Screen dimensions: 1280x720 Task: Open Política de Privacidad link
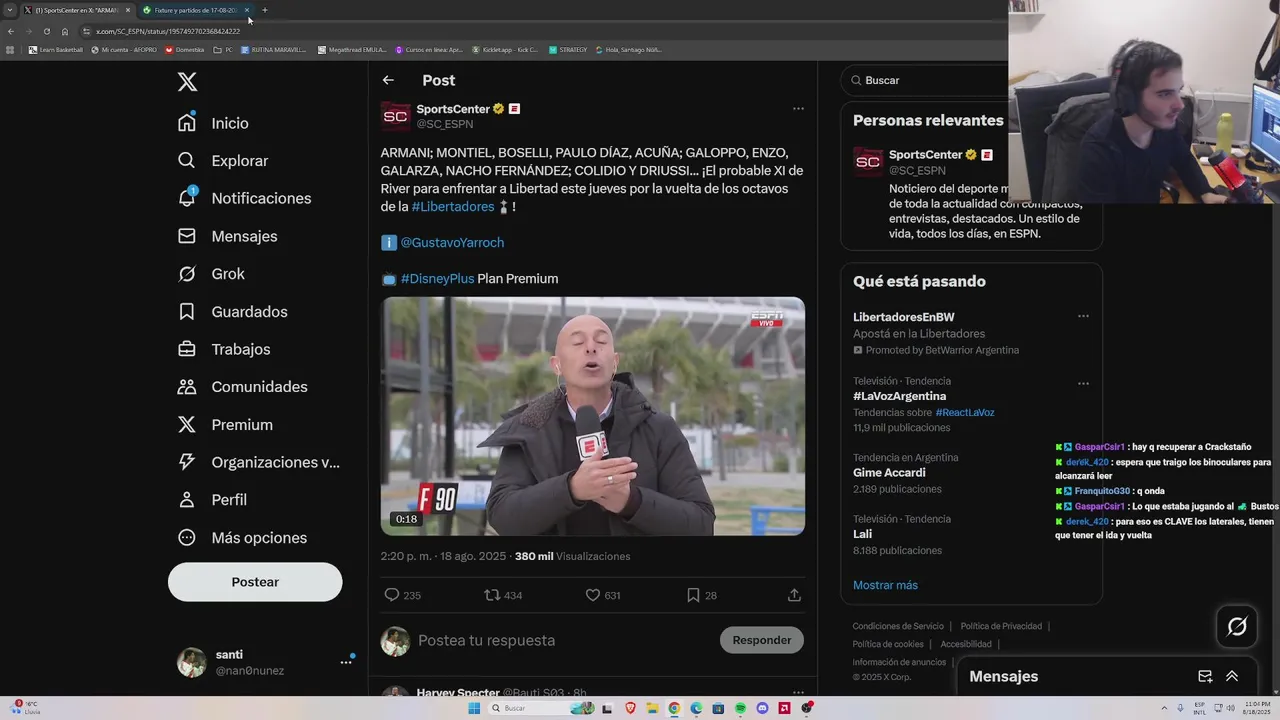1001,626
